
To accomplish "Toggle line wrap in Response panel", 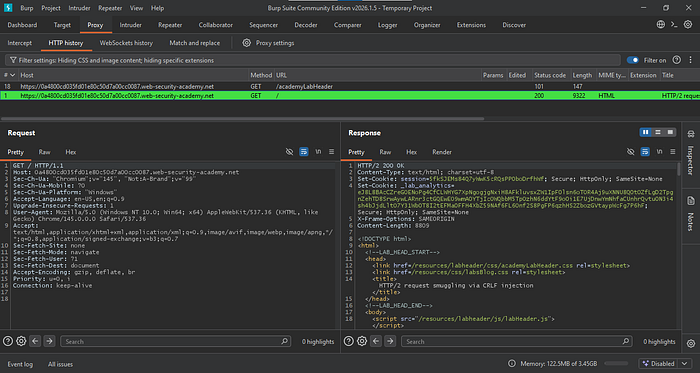I will [645, 152].
